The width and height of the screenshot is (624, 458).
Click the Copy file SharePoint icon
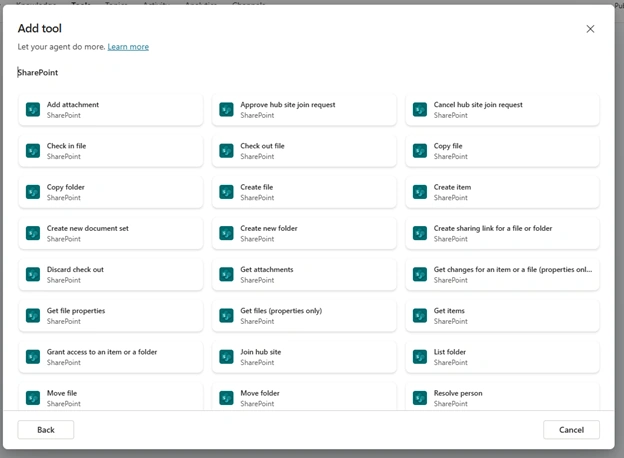(x=420, y=151)
